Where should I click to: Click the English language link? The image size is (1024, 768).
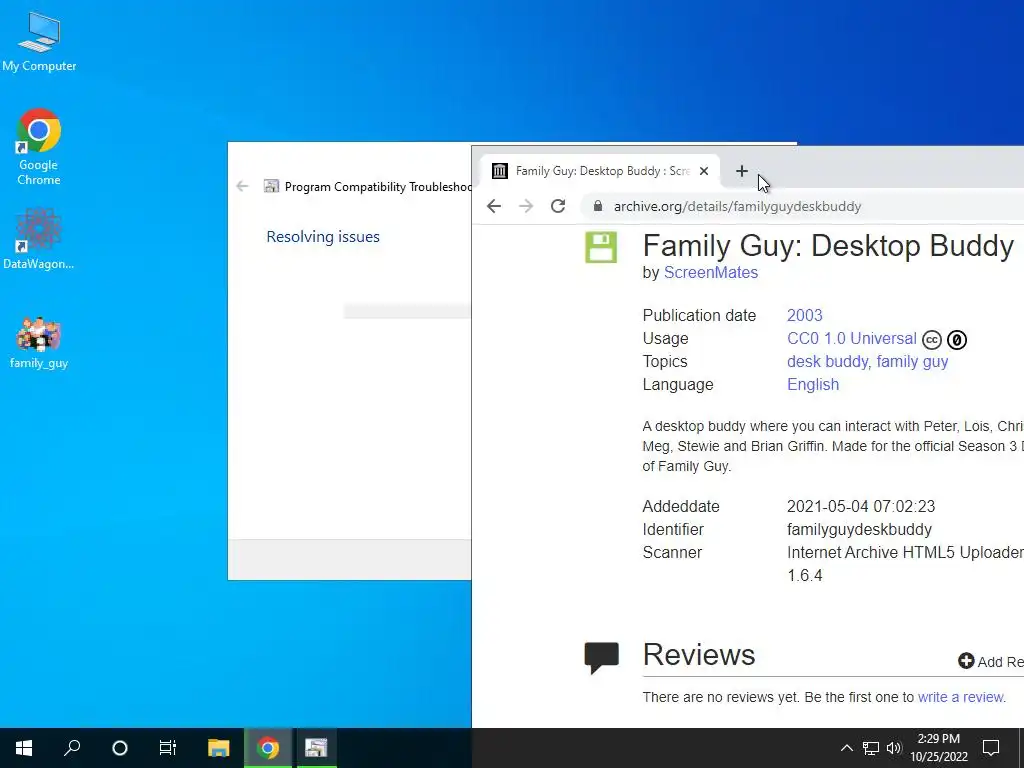pyautogui.click(x=813, y=384)
